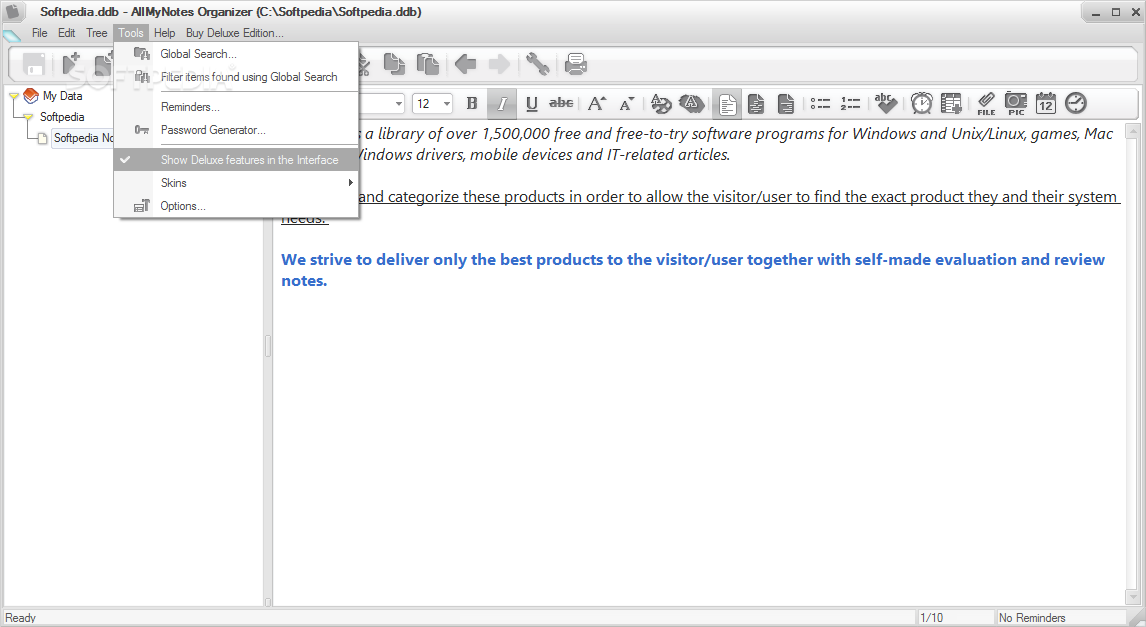The image size is (1146, 627).
Task: Open the Edit menu
Action: (x=67, y=33)
